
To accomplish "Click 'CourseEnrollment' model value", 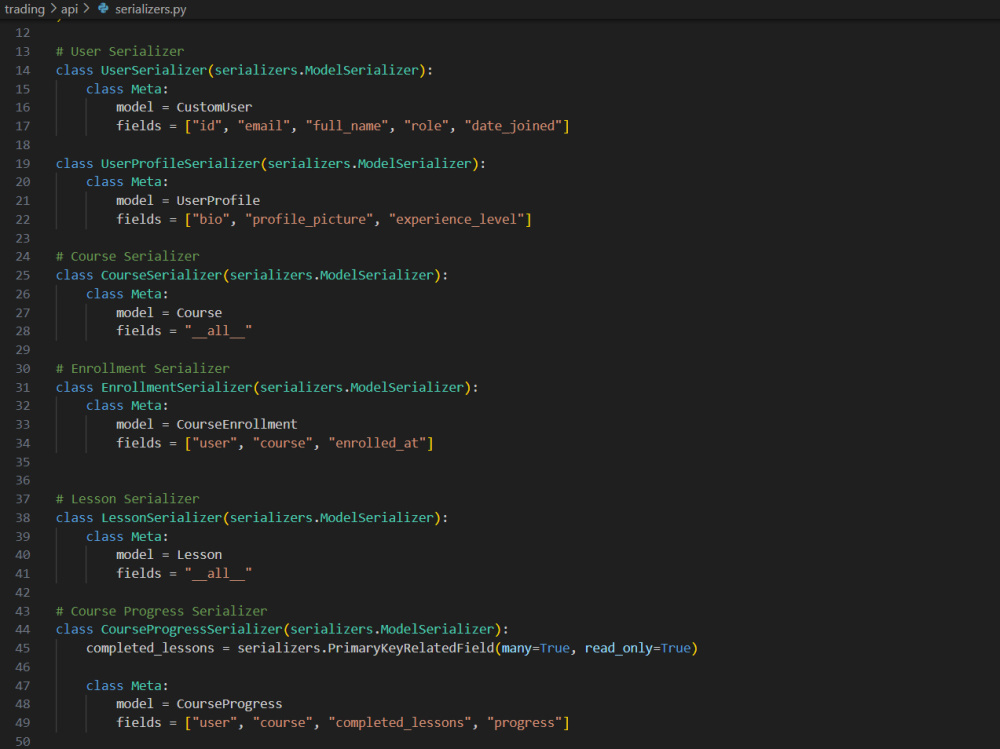I will pyautogui.click(x=237, y=424).
